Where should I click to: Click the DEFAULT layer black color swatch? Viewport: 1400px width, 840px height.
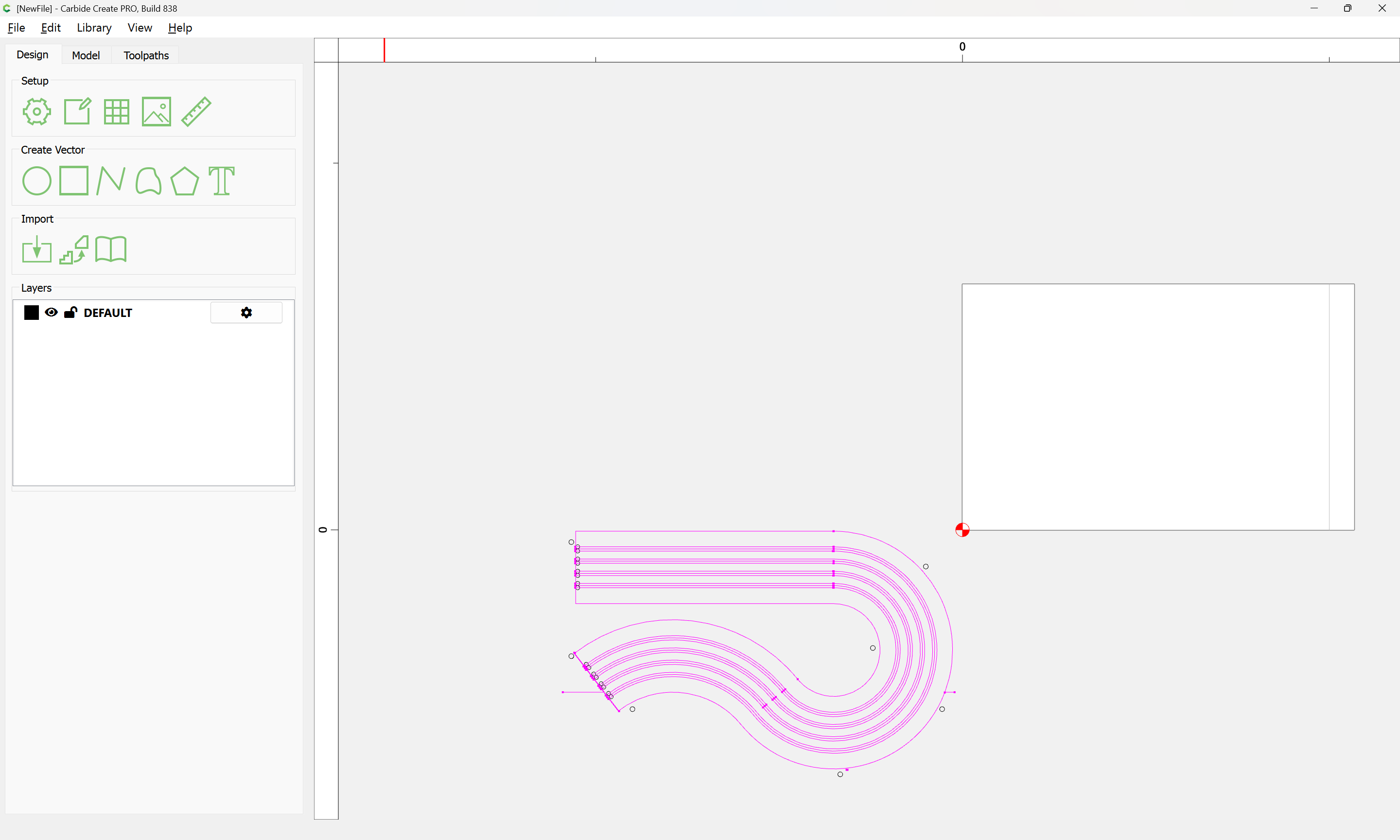click(32, 313)
